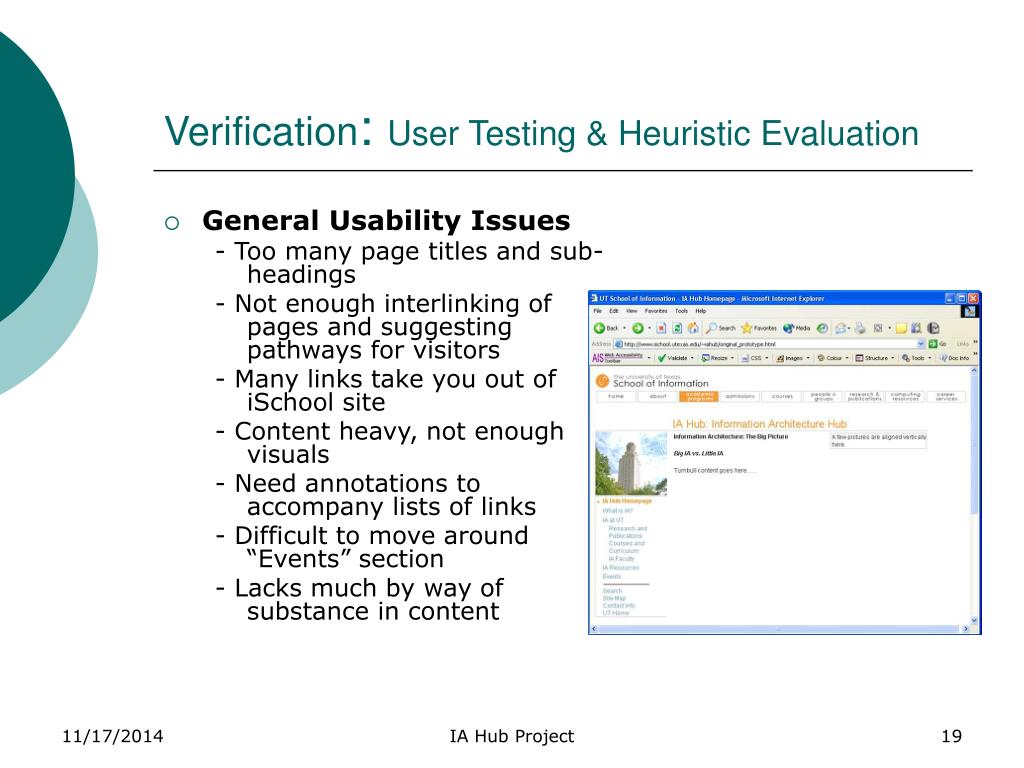Click the Images toolbar button

pyautogui.click(x=789, y=358)
